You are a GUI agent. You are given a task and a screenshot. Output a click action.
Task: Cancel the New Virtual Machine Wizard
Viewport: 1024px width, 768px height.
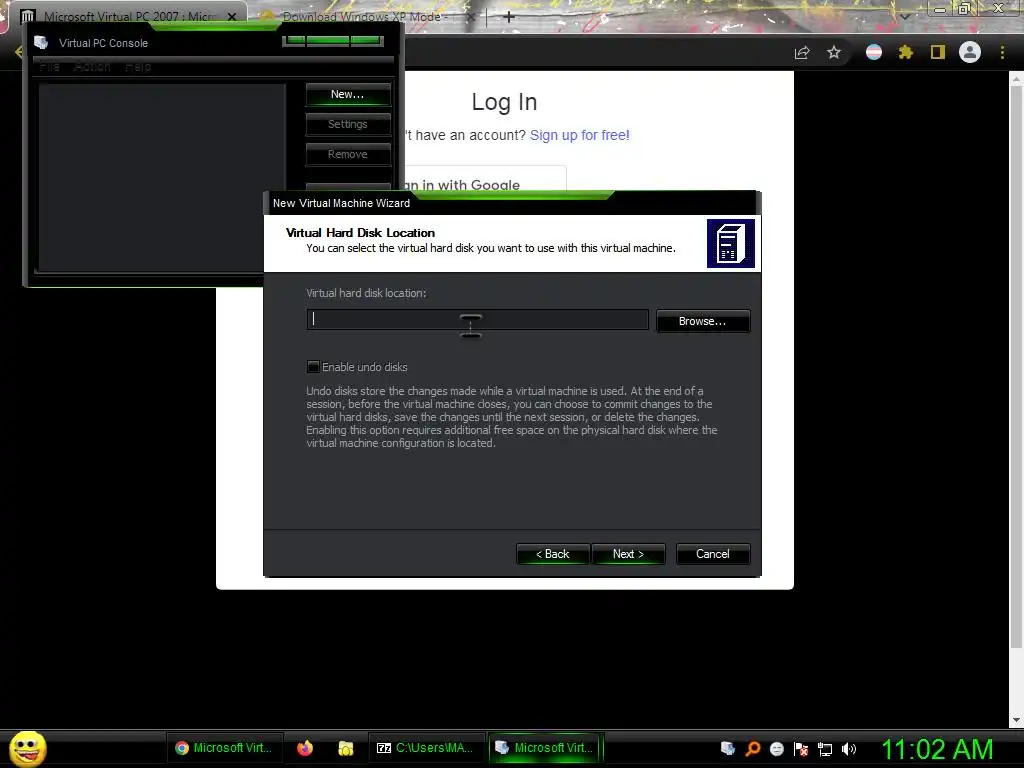click(x=712, y=554)
